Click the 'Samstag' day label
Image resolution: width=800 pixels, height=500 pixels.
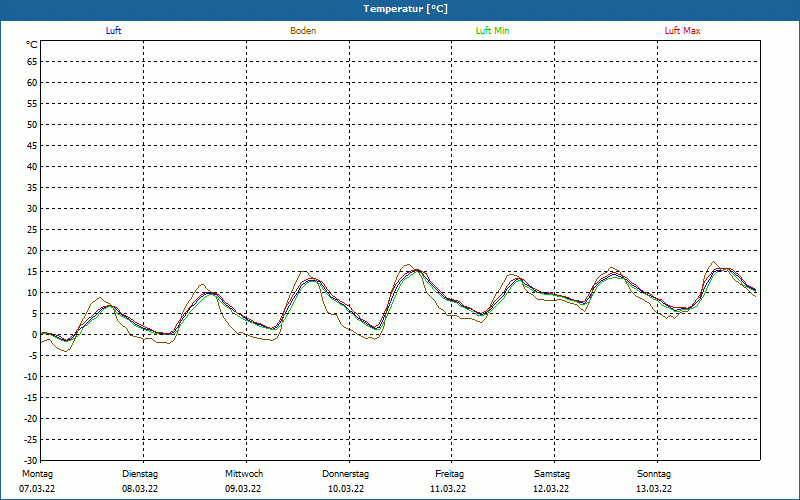point(552,474)
